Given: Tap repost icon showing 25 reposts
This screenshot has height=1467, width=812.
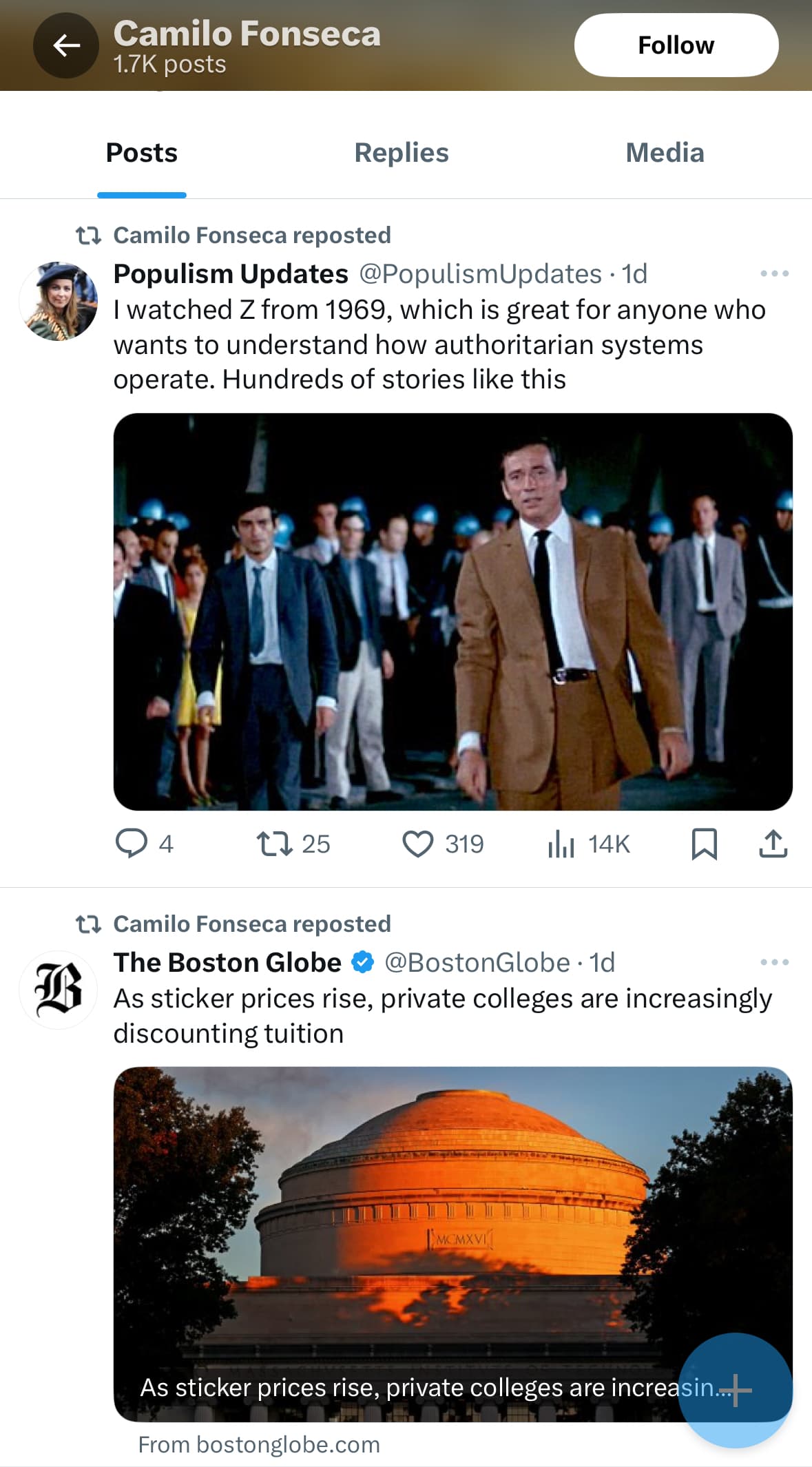Looking at the screenshot, I should 275,844.
